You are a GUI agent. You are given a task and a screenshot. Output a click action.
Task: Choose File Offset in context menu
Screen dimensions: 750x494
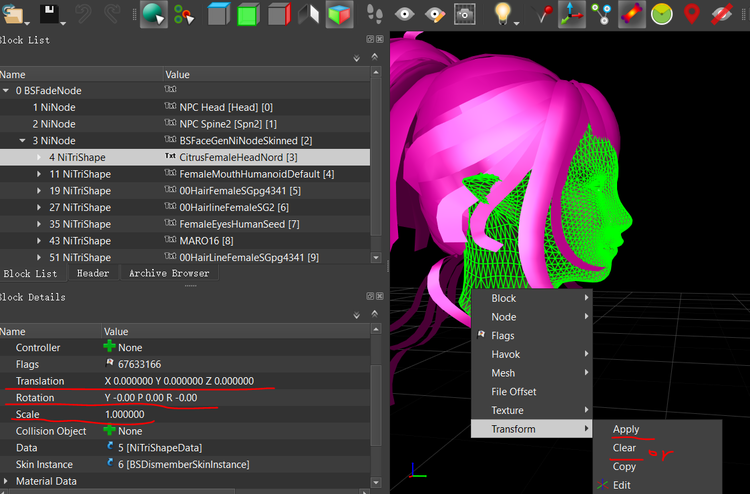pos(531,391)
